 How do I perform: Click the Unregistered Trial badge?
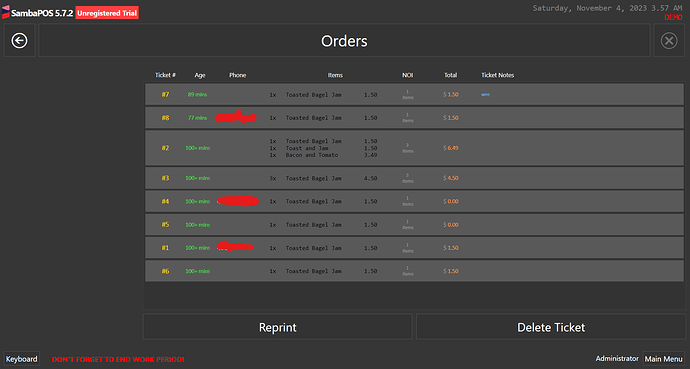click(x=107, y=13)
